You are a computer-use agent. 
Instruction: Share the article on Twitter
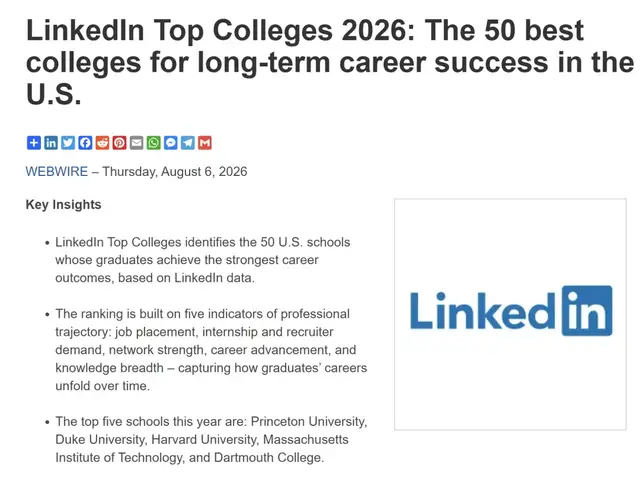point(68,143)
